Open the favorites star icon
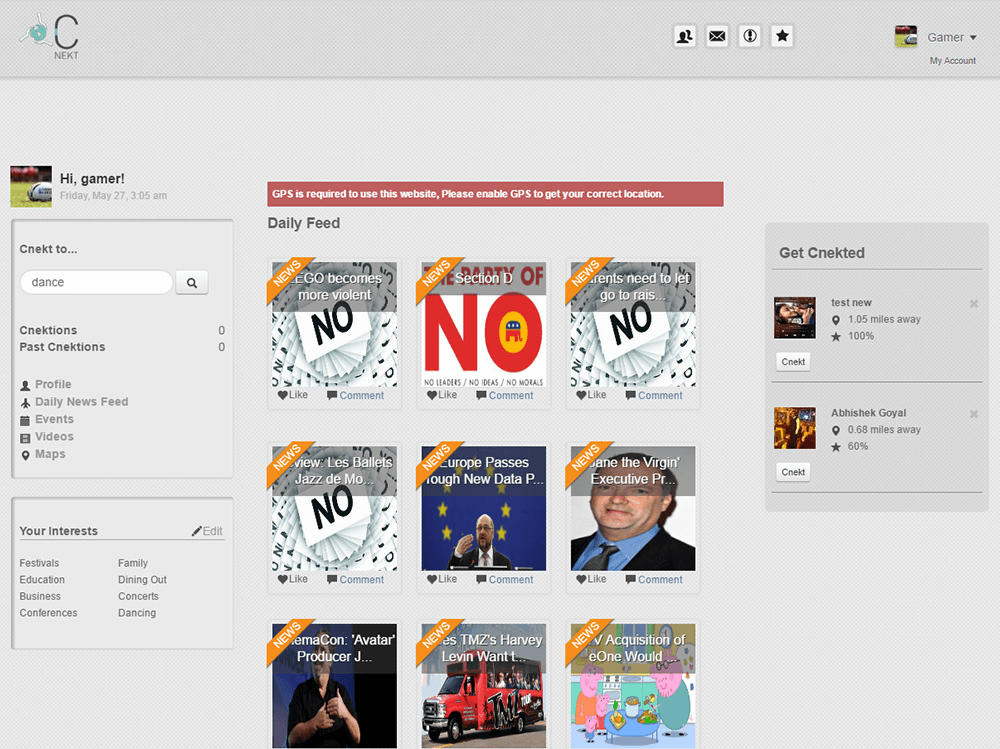Screen dimensions: 1000x749 coord(783,37)
